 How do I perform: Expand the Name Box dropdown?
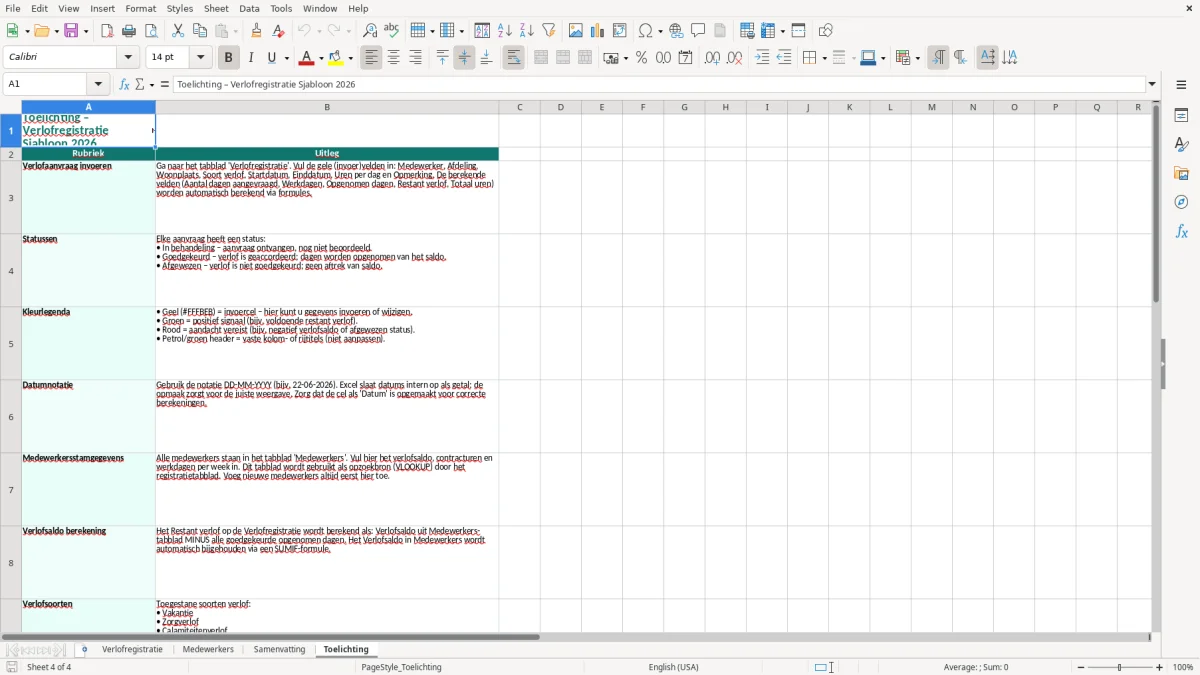(x=98, y=84)
